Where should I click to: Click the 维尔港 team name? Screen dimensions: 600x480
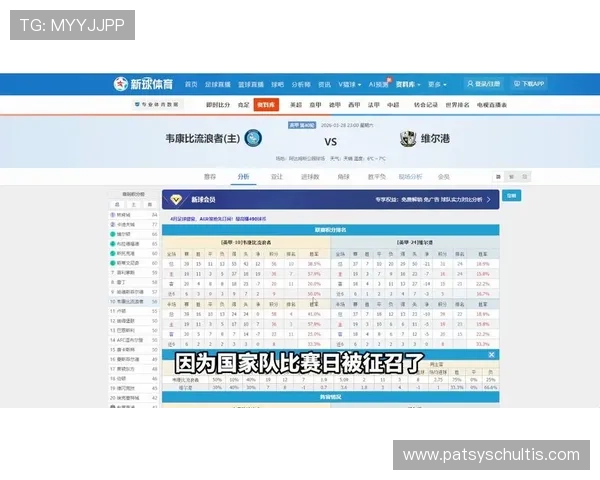coord(435,138)
